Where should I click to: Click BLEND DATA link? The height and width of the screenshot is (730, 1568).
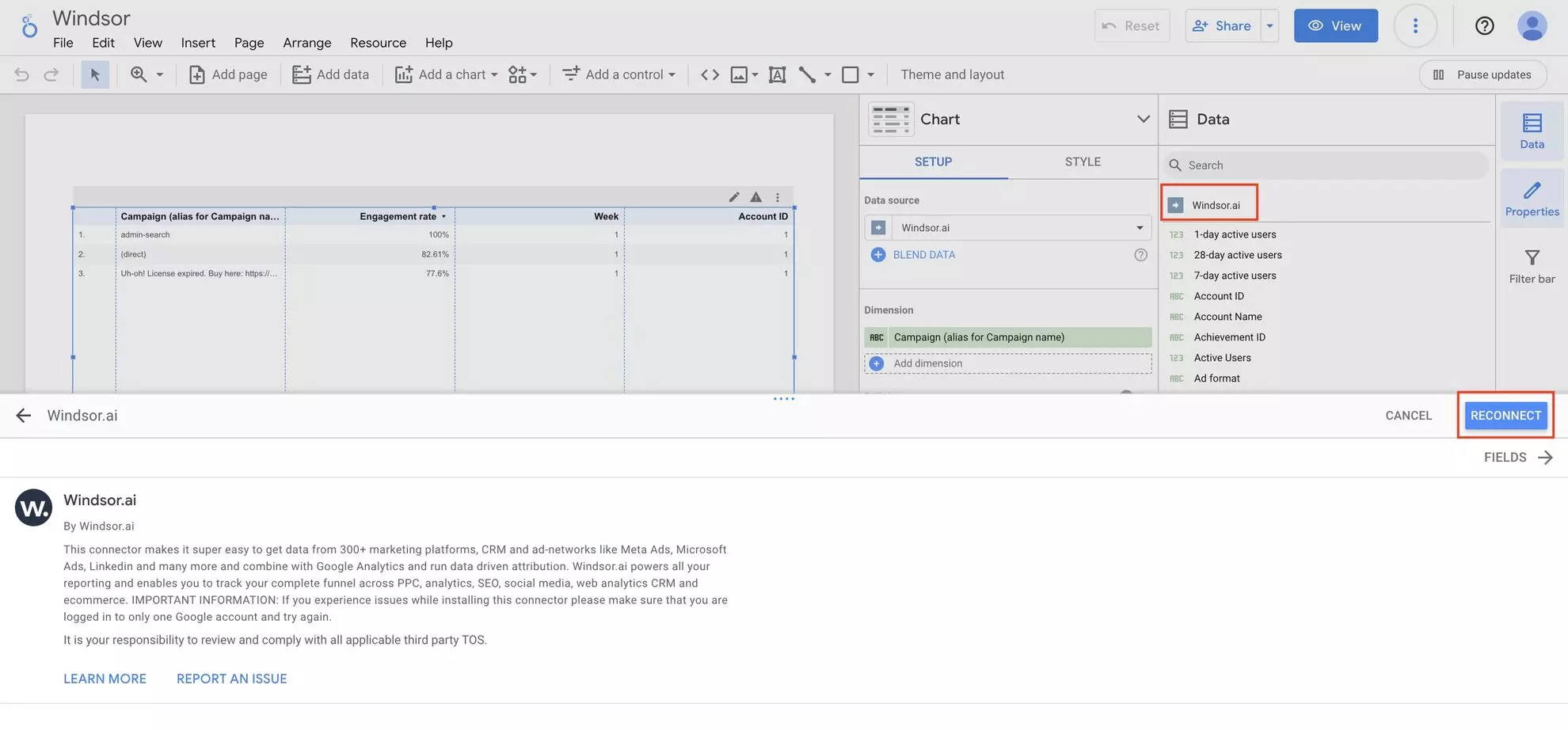coord(923,255)
